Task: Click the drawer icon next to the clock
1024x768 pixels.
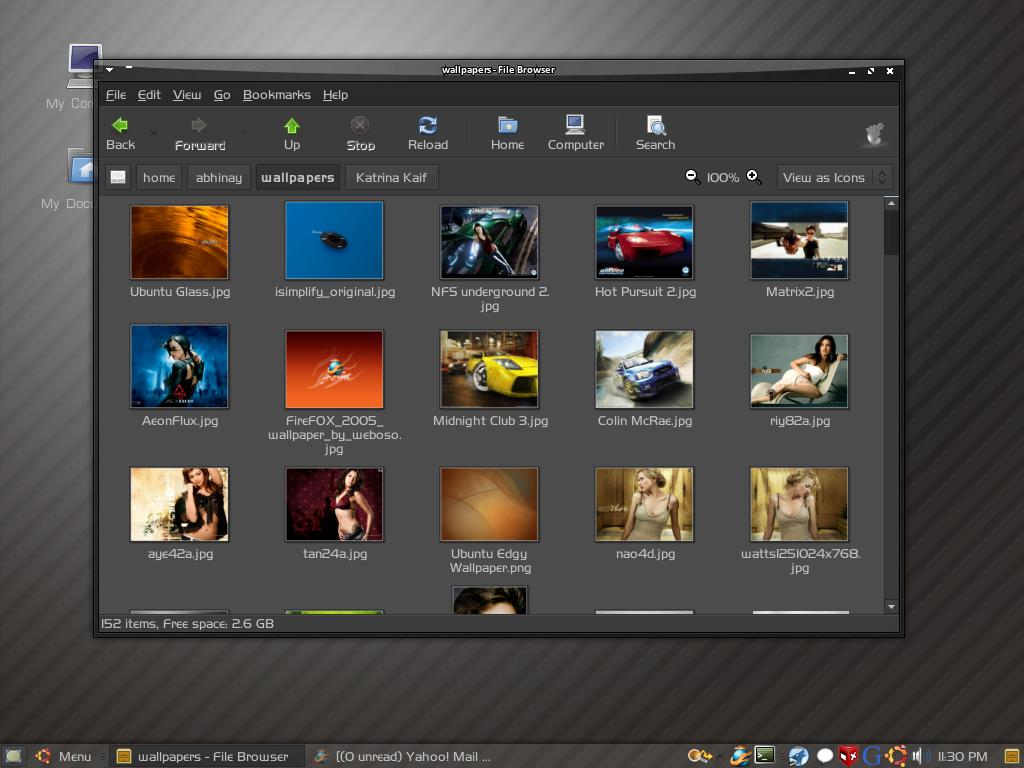Action: (1012, 756)
